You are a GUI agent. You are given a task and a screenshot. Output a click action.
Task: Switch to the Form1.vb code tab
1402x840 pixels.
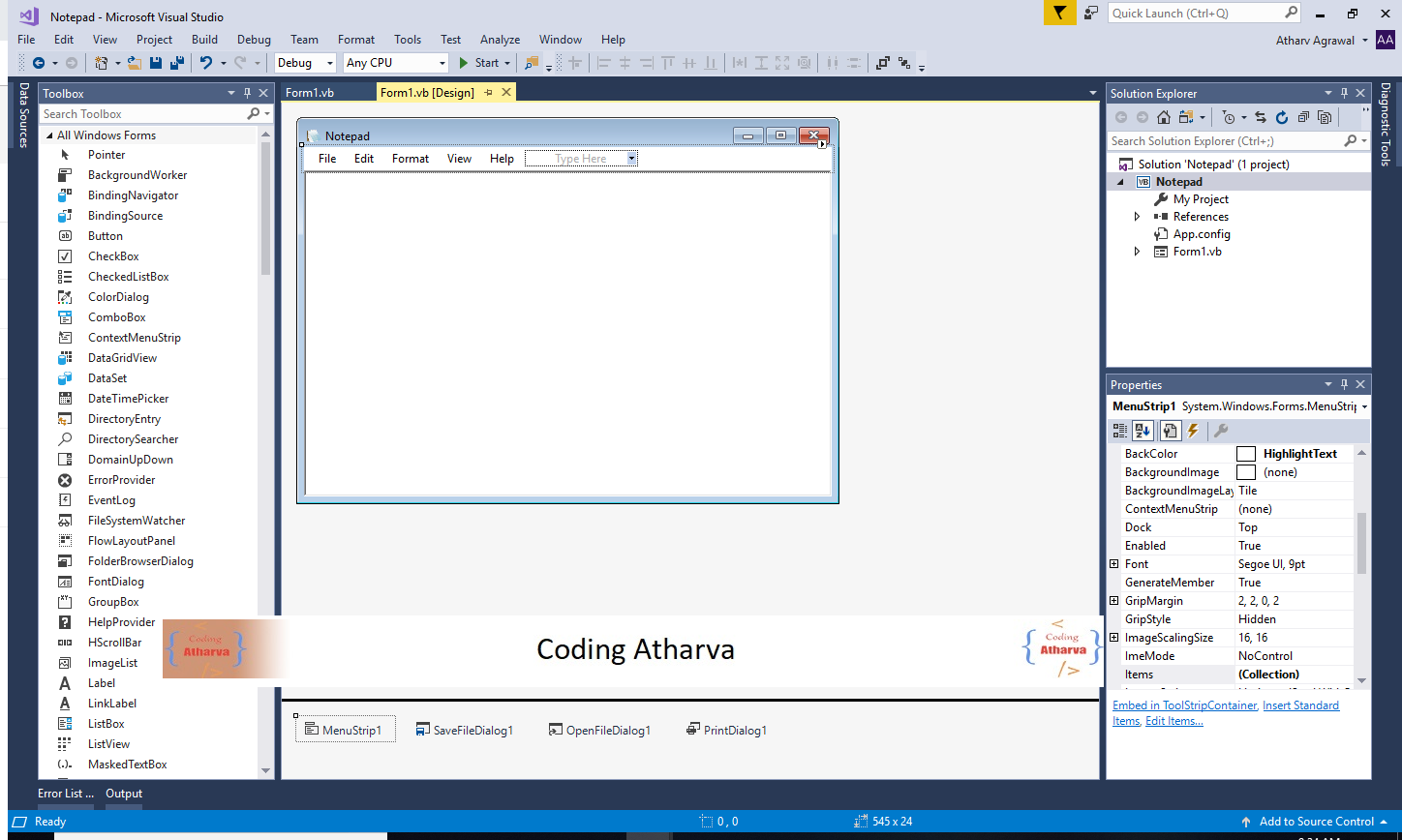click(310, 93)
